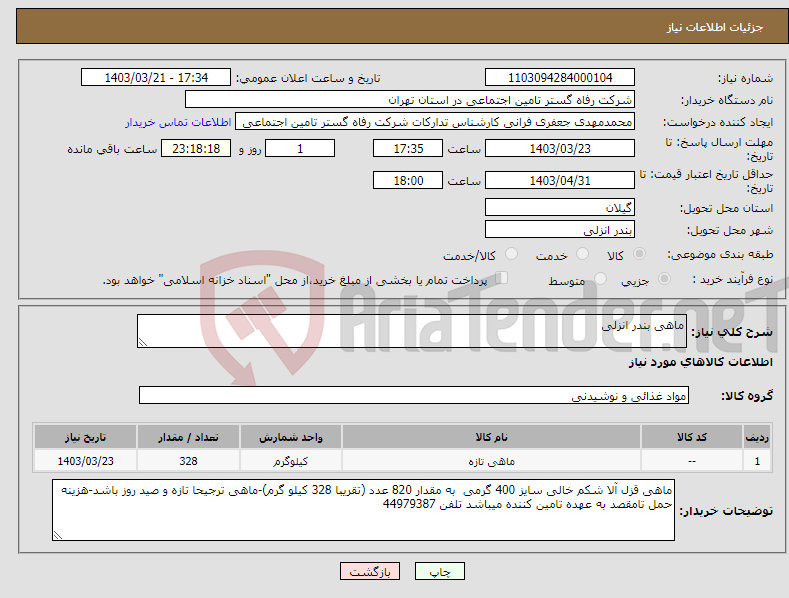Screen dimensions: 789x598
Task: Click the تعداد / مقدار column header
Action: (188, 437)
